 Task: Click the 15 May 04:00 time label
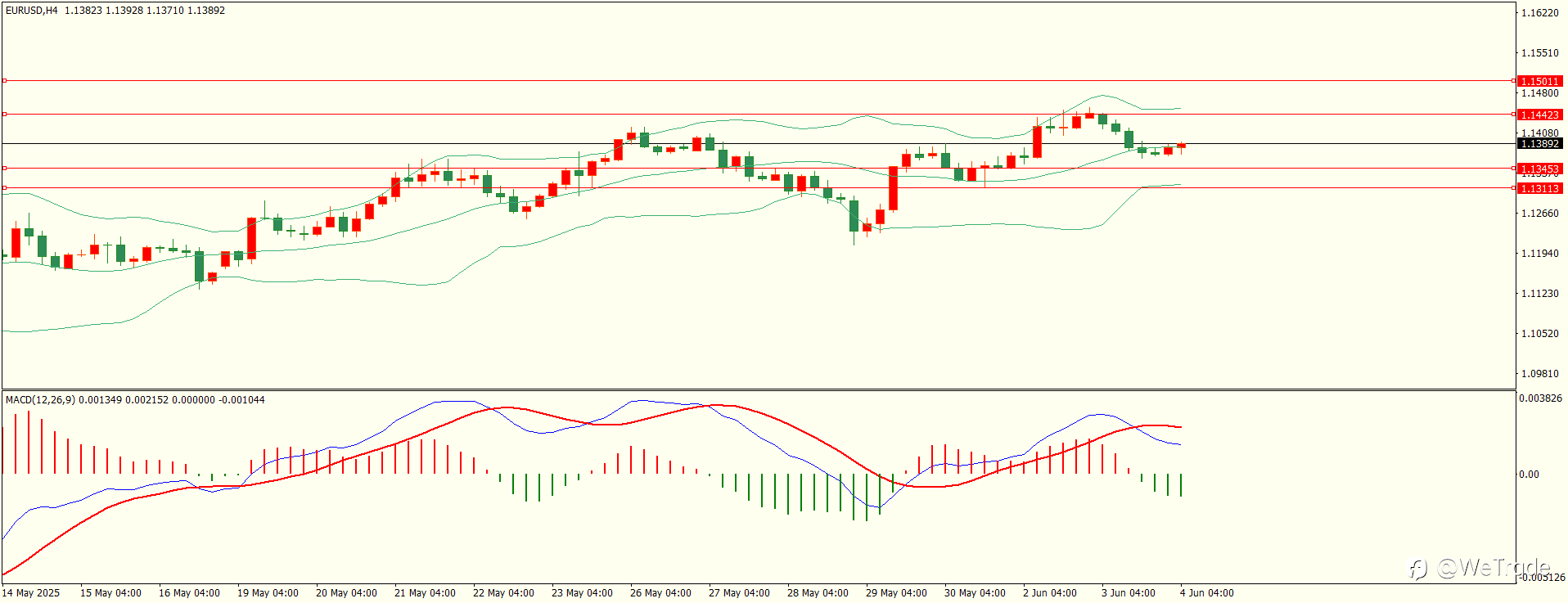point(110,593)
